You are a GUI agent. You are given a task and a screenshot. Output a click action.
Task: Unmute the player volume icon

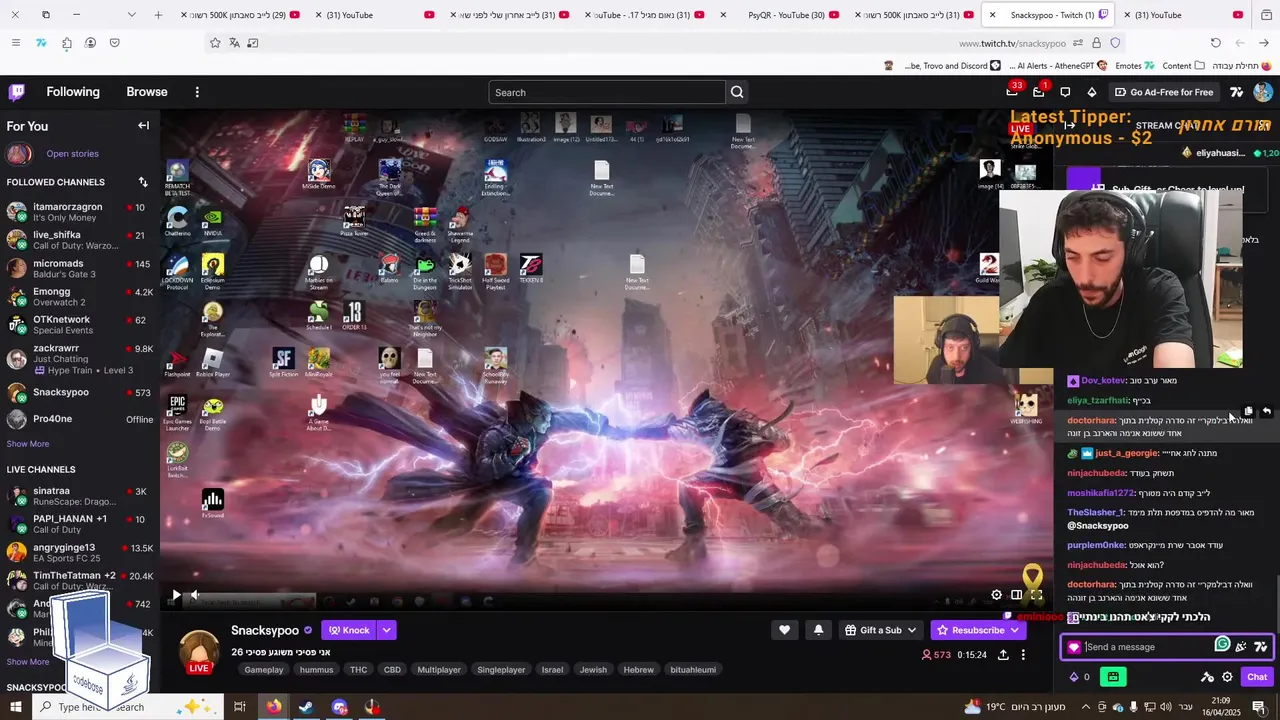195,595
